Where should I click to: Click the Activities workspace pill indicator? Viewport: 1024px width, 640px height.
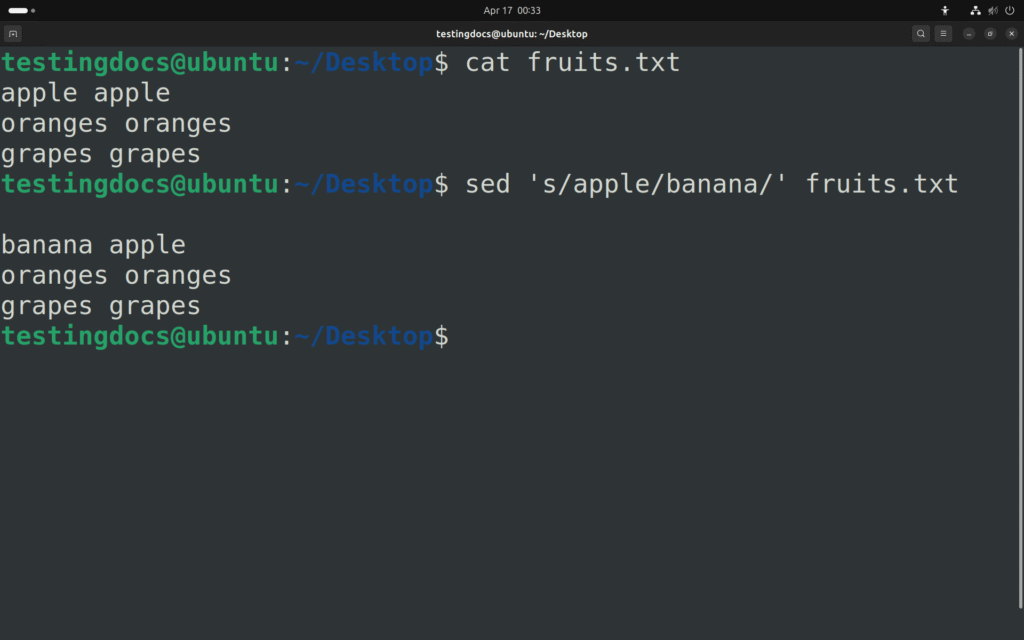tap(18, 10)
